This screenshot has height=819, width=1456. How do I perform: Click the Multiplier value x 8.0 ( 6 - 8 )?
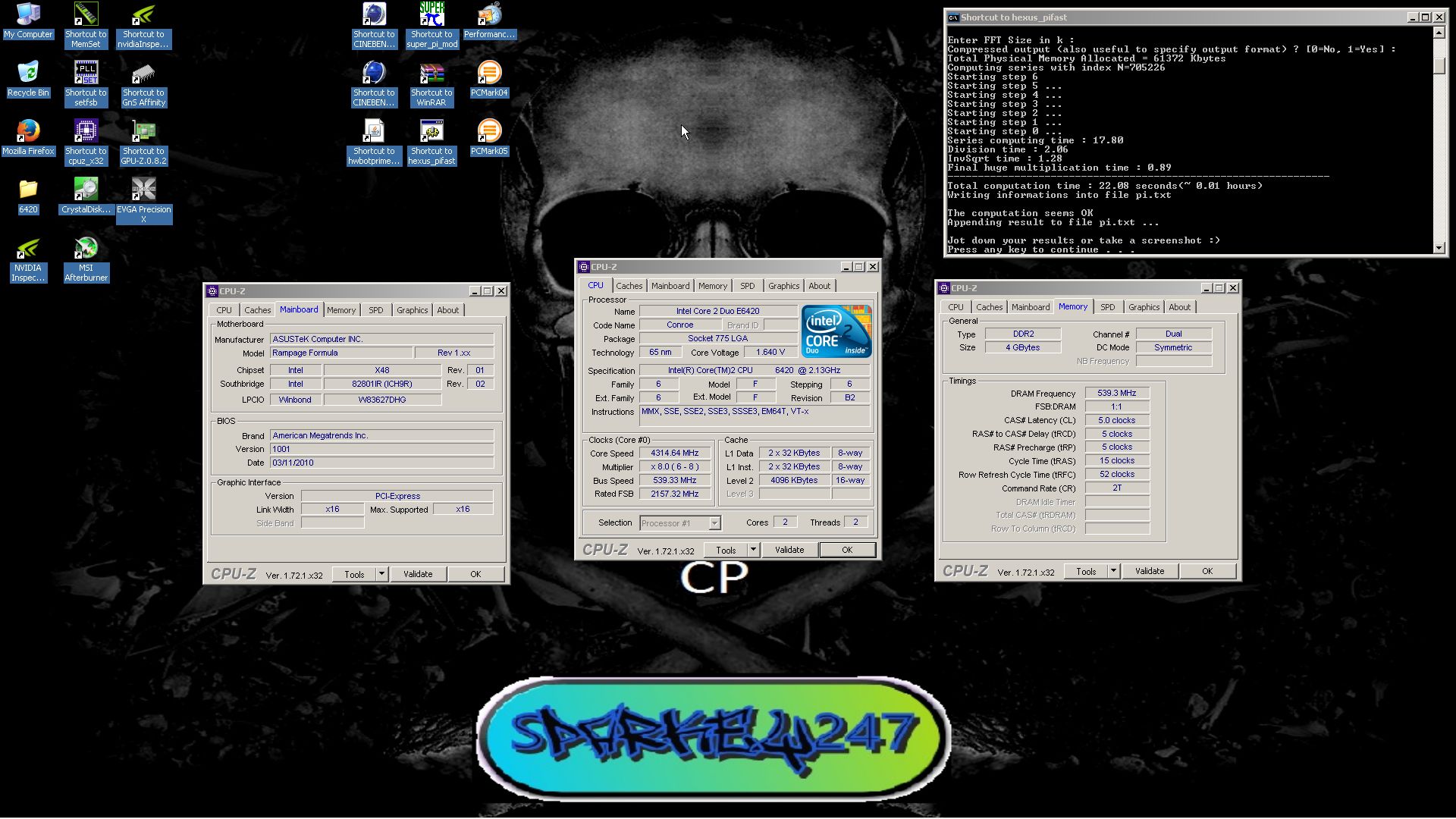(675, 467)
